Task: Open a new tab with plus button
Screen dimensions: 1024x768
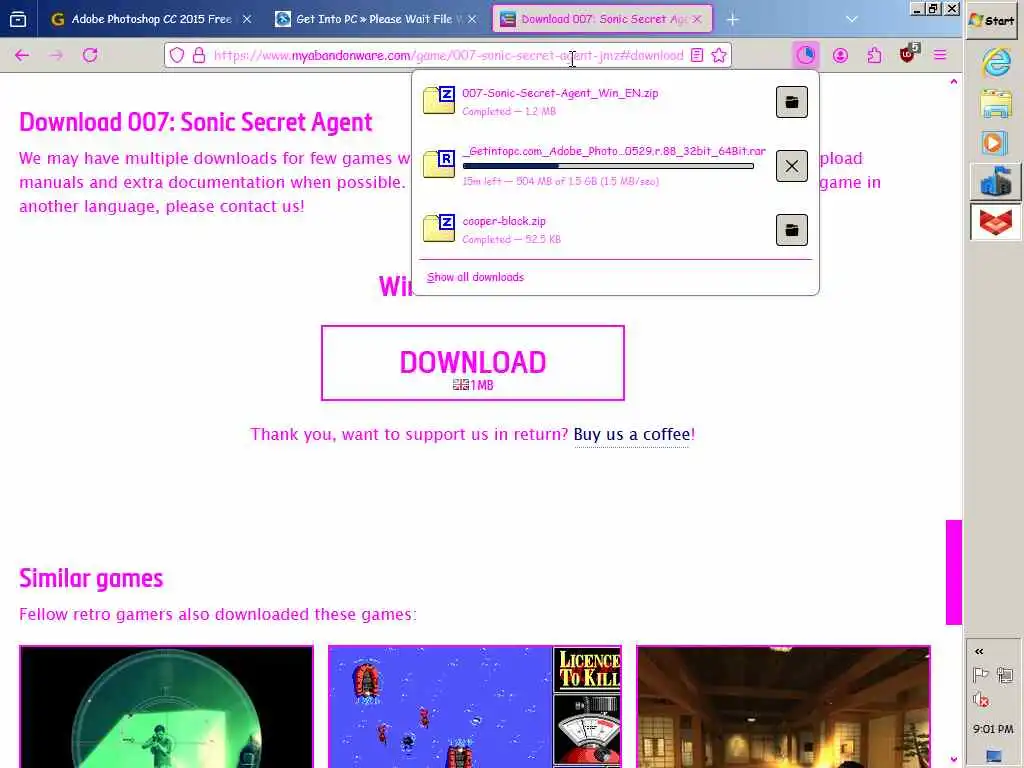Action: point(733,20)
